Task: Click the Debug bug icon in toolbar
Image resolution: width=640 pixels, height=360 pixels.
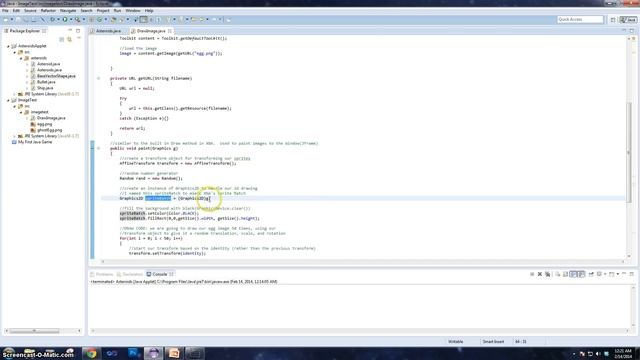Action: (x=52, y=20)
